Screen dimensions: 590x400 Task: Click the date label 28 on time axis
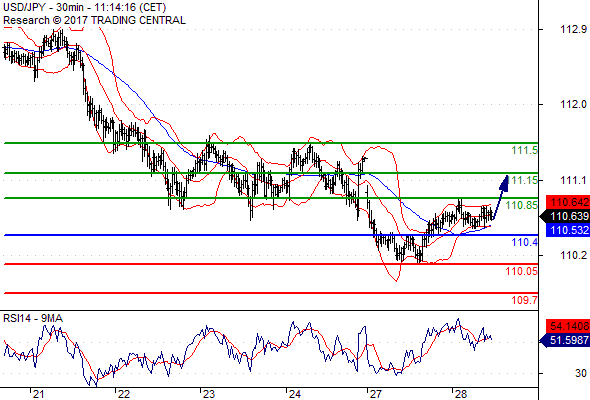(461, 394)
